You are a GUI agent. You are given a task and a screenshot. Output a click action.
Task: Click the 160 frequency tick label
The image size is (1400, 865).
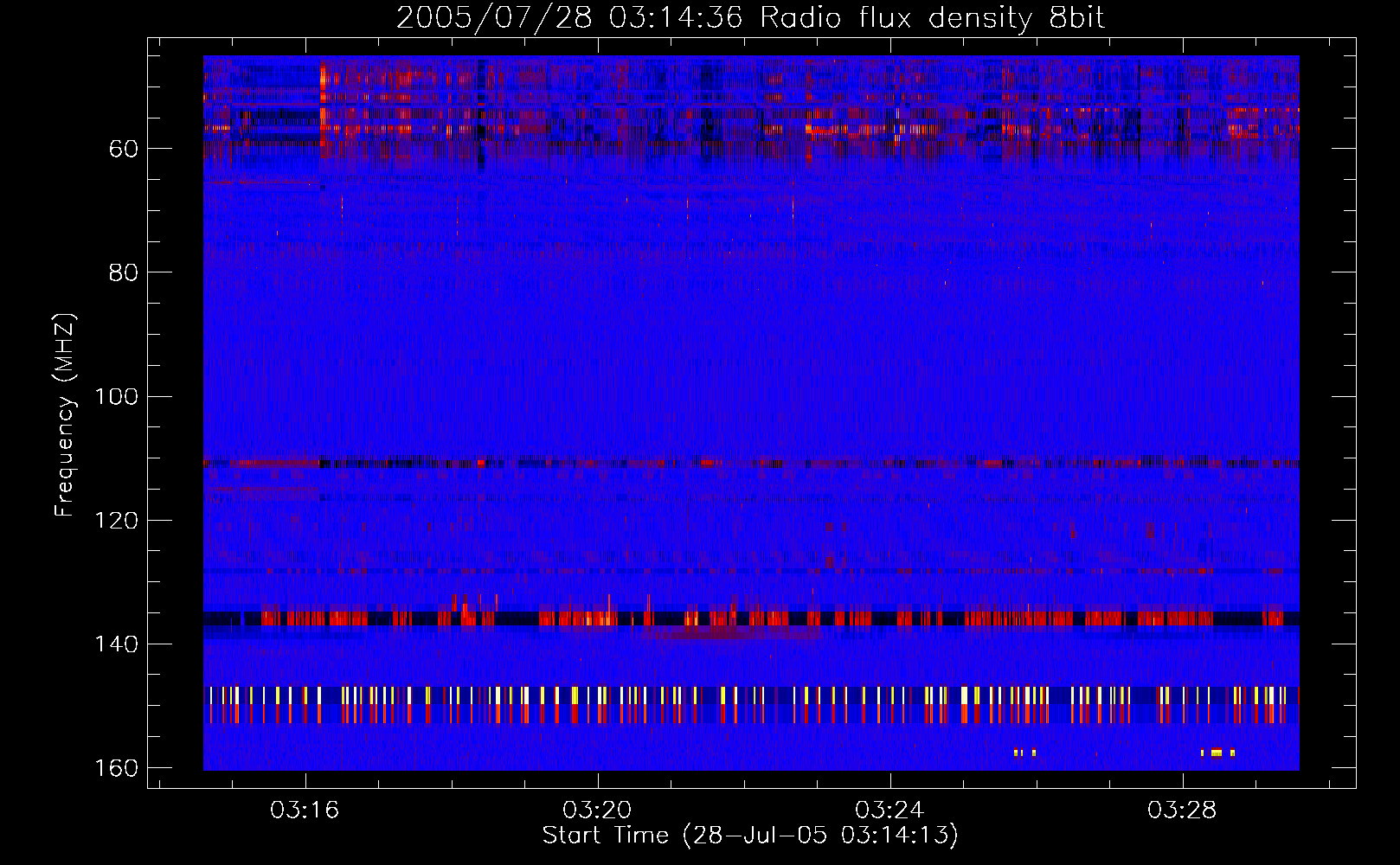pyautogui.click(x=116, y=768)
